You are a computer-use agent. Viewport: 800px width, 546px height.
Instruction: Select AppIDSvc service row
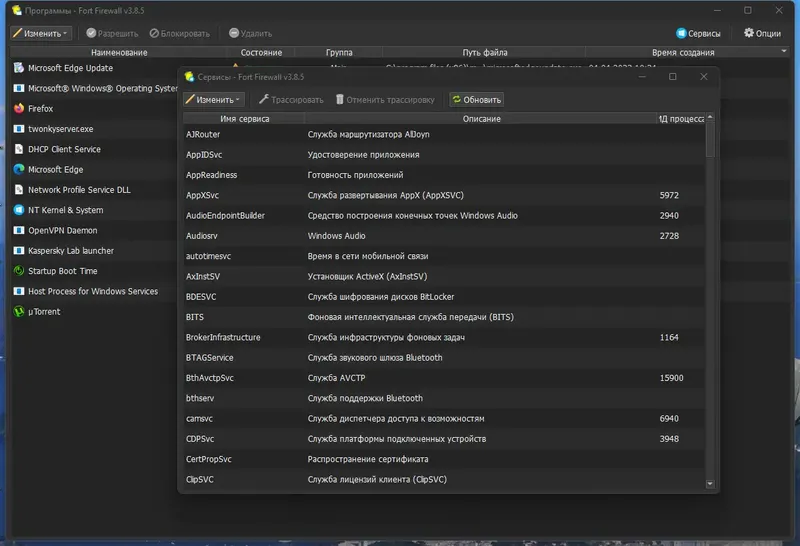(444, 155)
